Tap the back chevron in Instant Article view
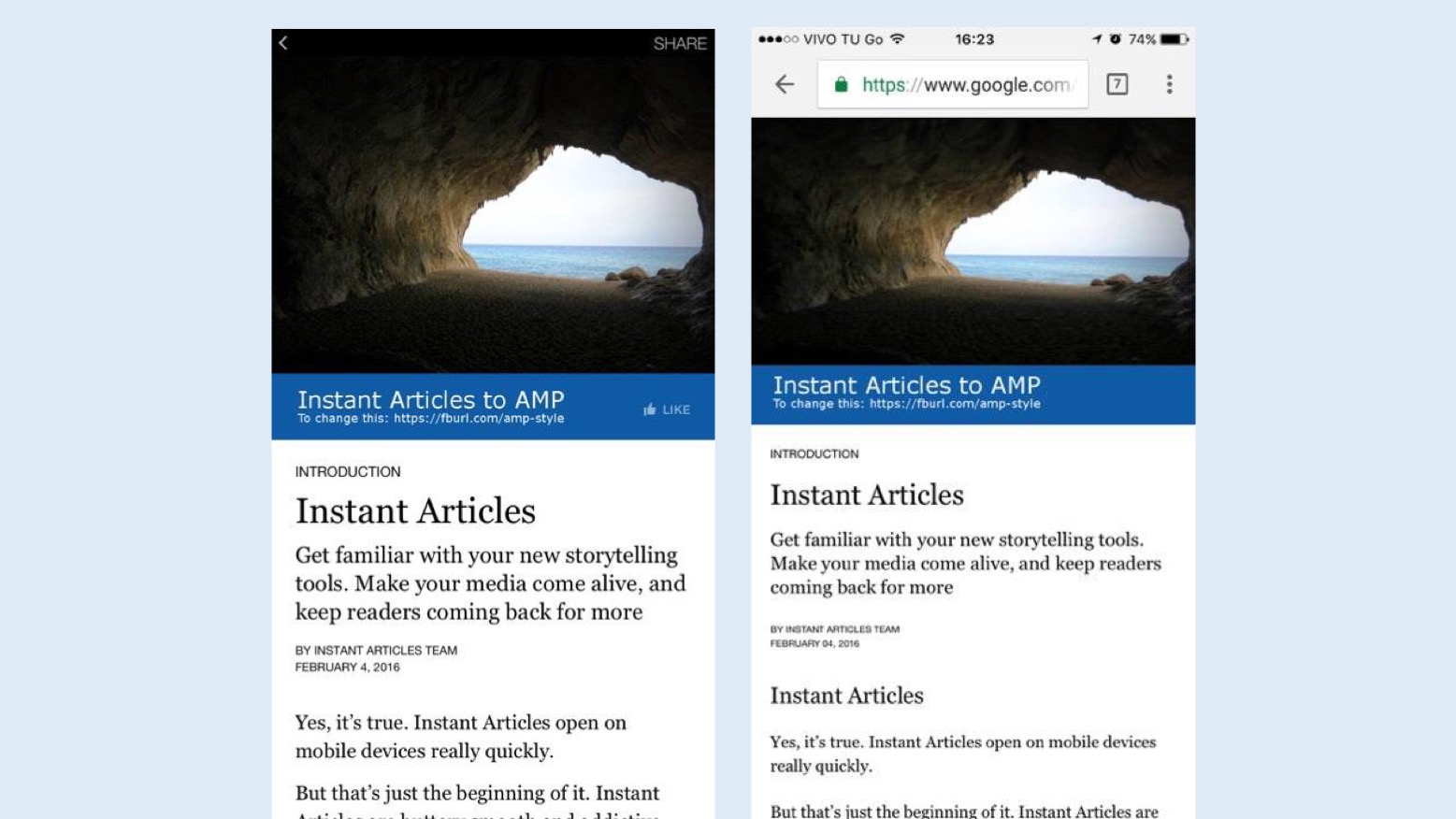 point(283,43)
